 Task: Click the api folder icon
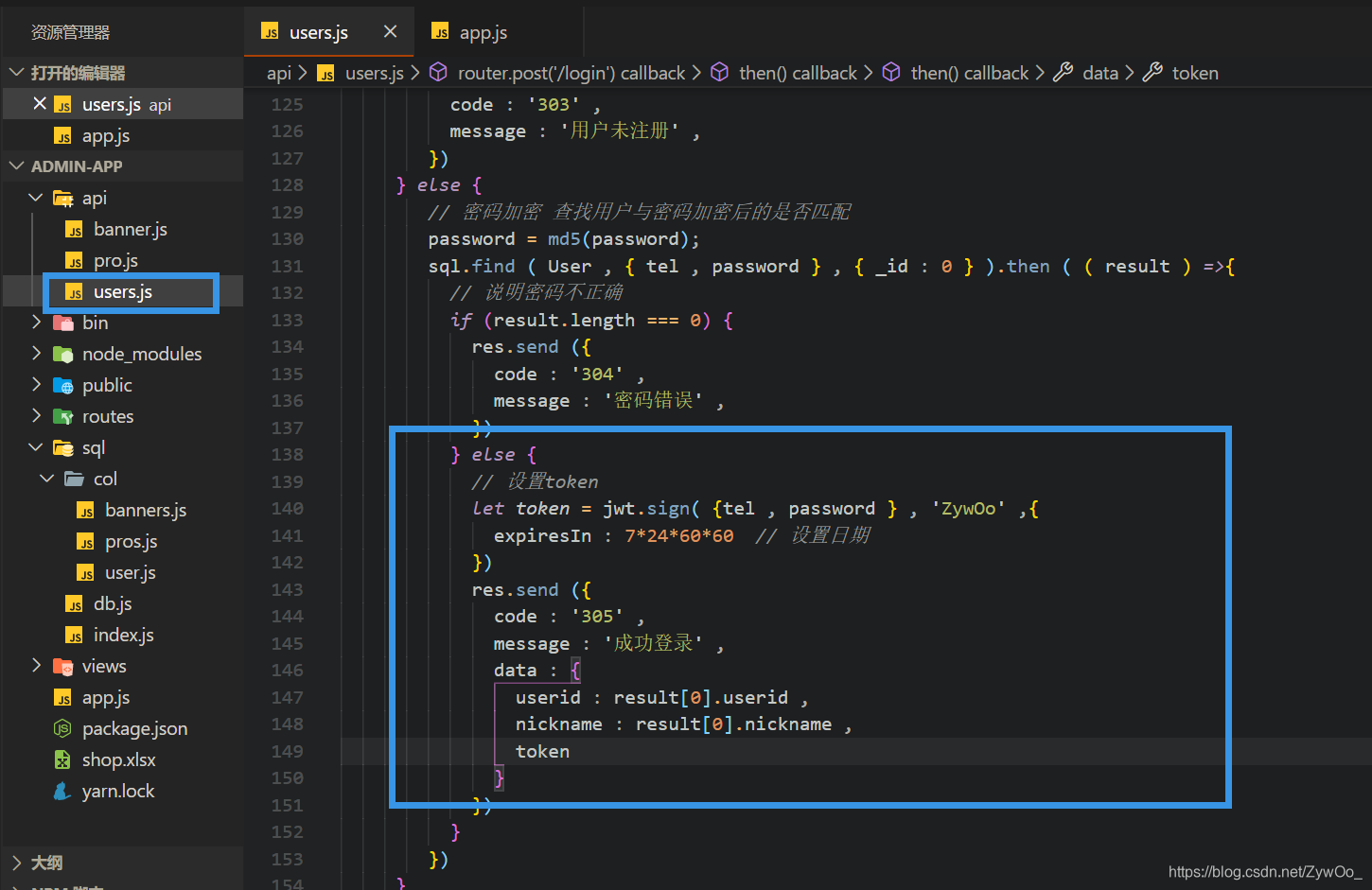point(63,198)
